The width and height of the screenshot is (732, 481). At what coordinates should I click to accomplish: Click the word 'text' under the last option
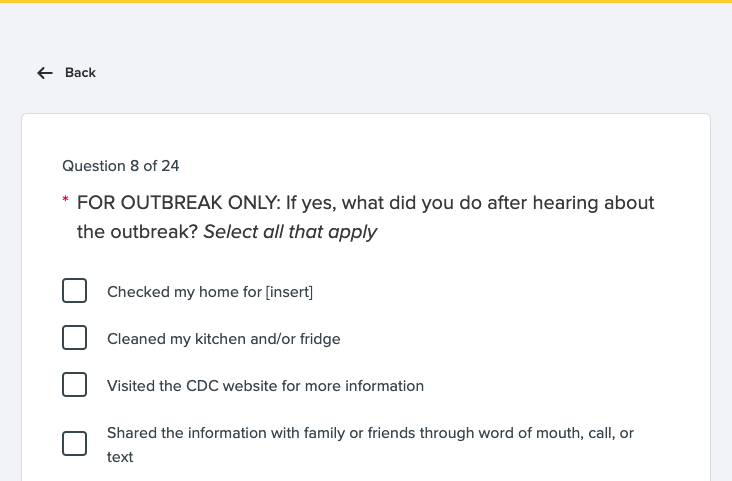120,457
